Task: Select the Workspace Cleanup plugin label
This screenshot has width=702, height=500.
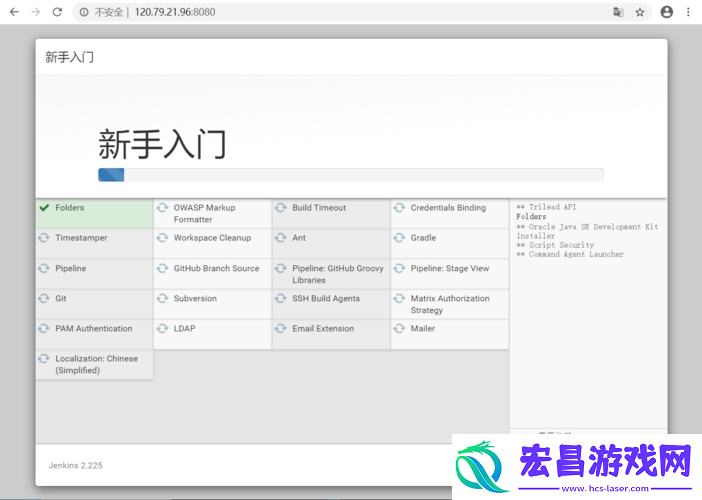Action: [x=212, y=238]
